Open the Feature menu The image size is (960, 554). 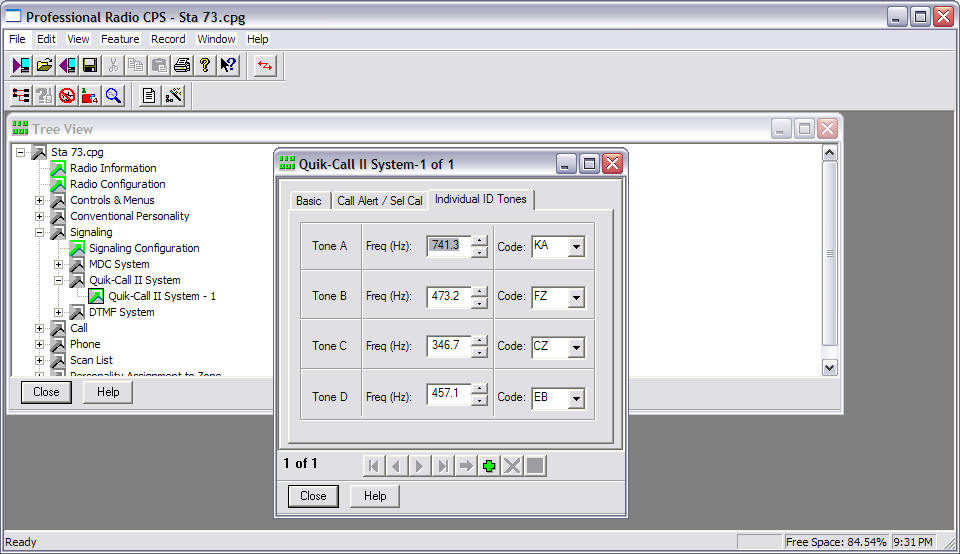120,39
